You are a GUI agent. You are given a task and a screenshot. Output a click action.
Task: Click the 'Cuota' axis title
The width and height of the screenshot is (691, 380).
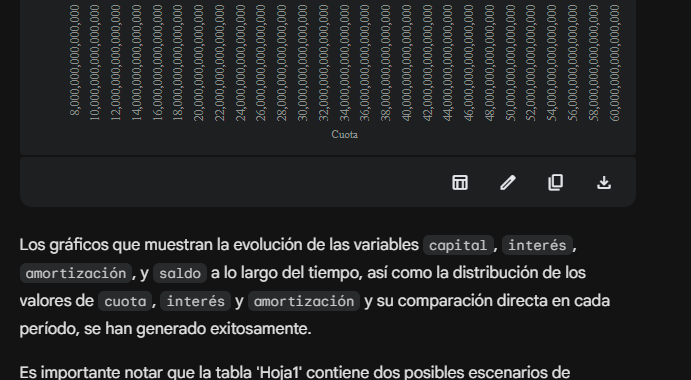[x=345, y=134]
